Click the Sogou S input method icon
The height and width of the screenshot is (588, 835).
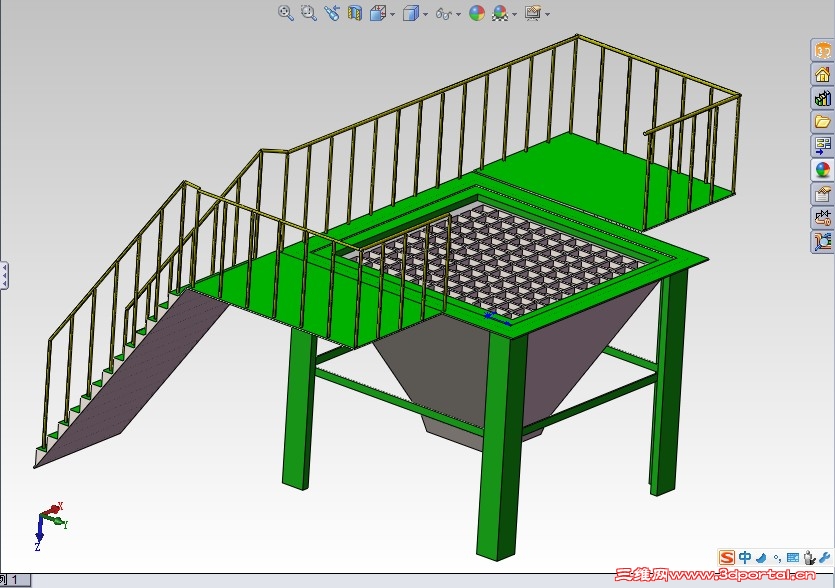727,558
